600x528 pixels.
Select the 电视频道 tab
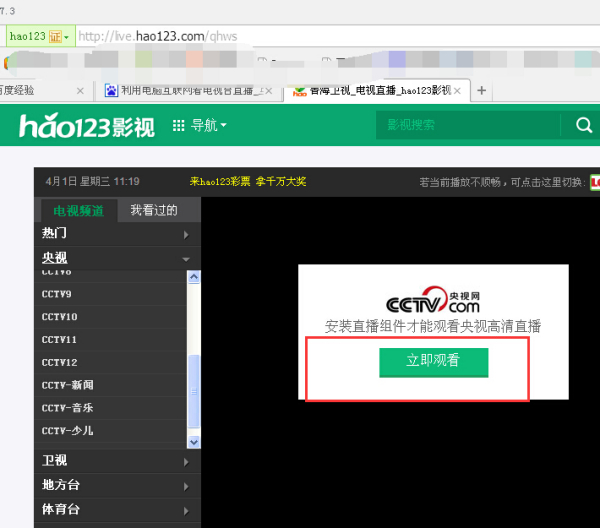(x=79, y=211)
